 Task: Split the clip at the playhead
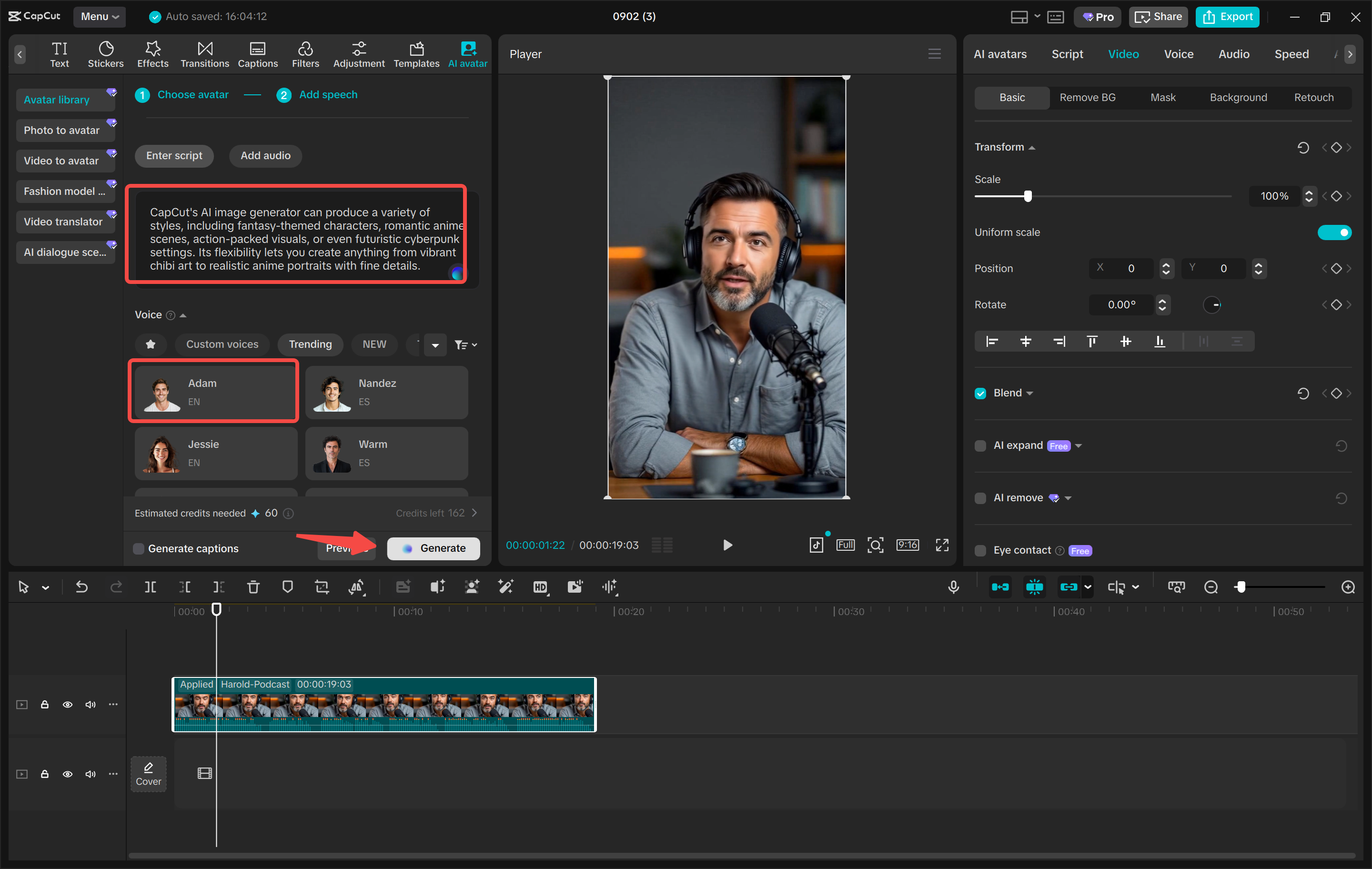pyautogui.click(x=151, y=587)
